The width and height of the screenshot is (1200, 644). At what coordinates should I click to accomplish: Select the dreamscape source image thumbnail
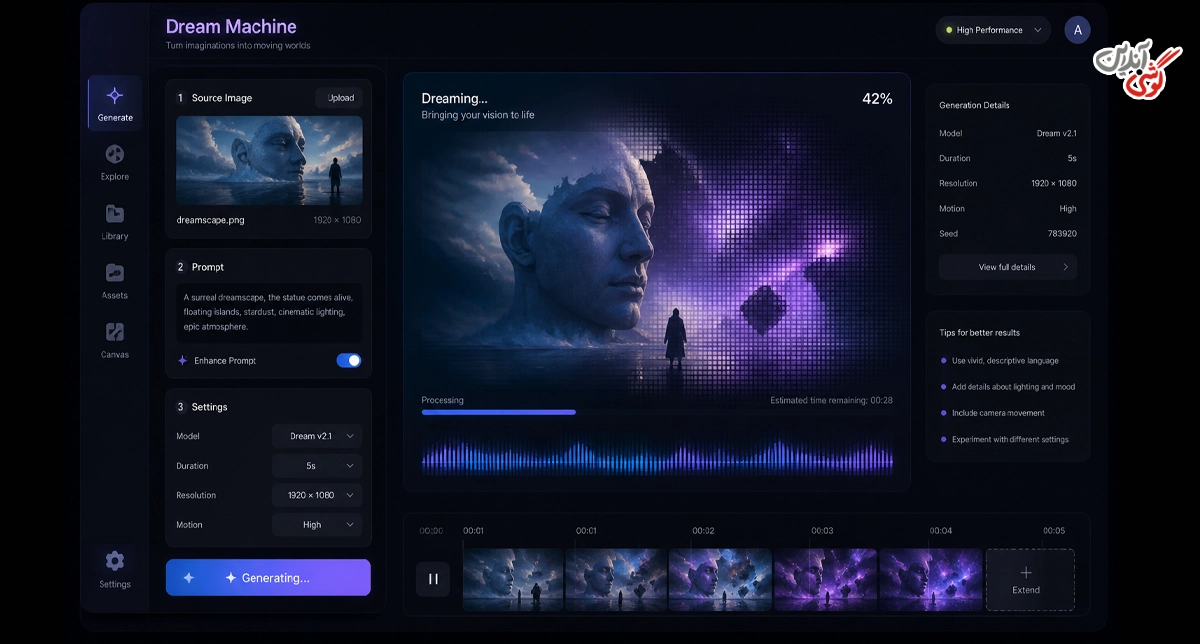tap(269, 160)
